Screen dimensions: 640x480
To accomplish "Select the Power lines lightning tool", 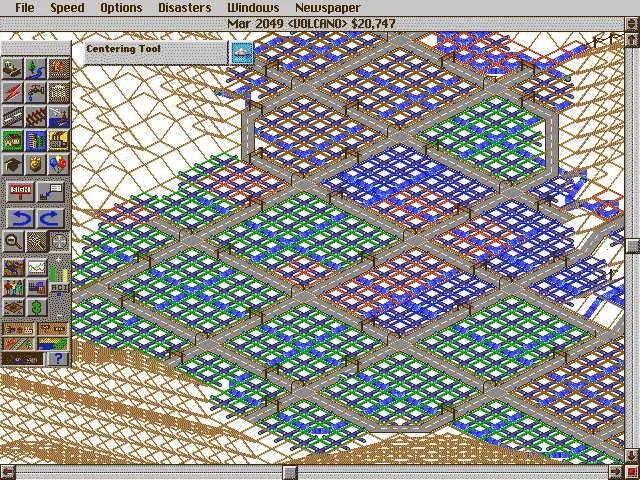I will coord(12,93).
